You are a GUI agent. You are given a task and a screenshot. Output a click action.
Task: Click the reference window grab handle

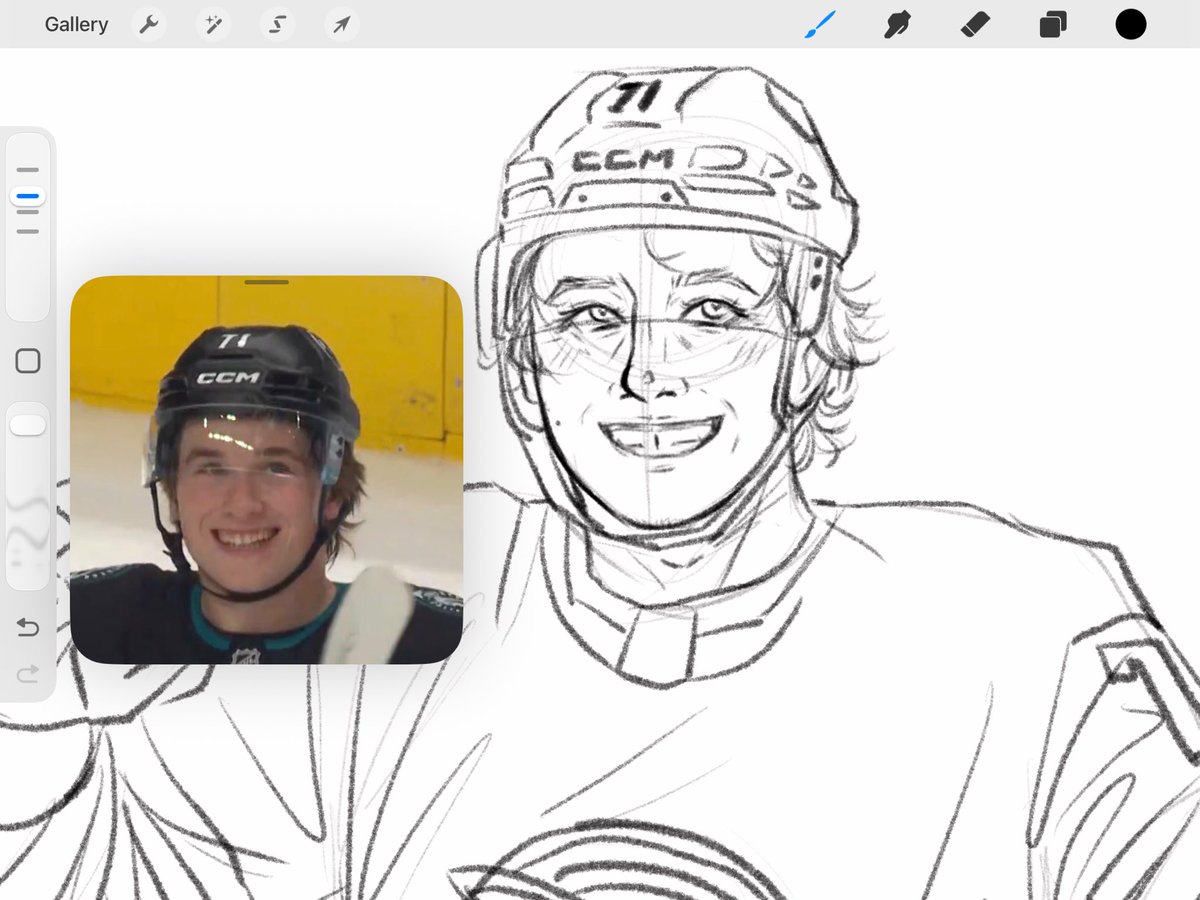pyautogui.click(x=266, y=282)
